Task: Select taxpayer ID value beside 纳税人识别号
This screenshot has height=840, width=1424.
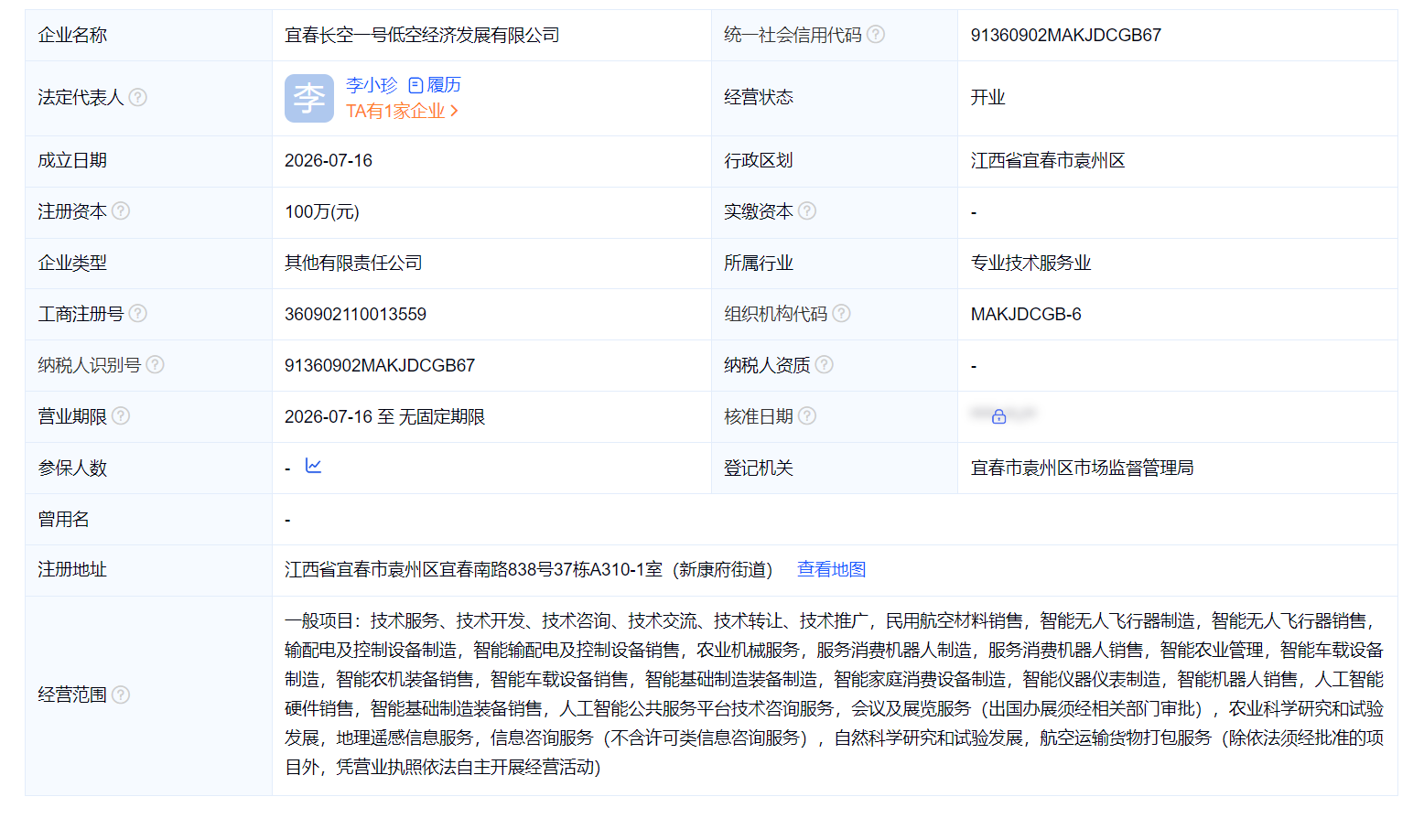Action: pos(380,365)
